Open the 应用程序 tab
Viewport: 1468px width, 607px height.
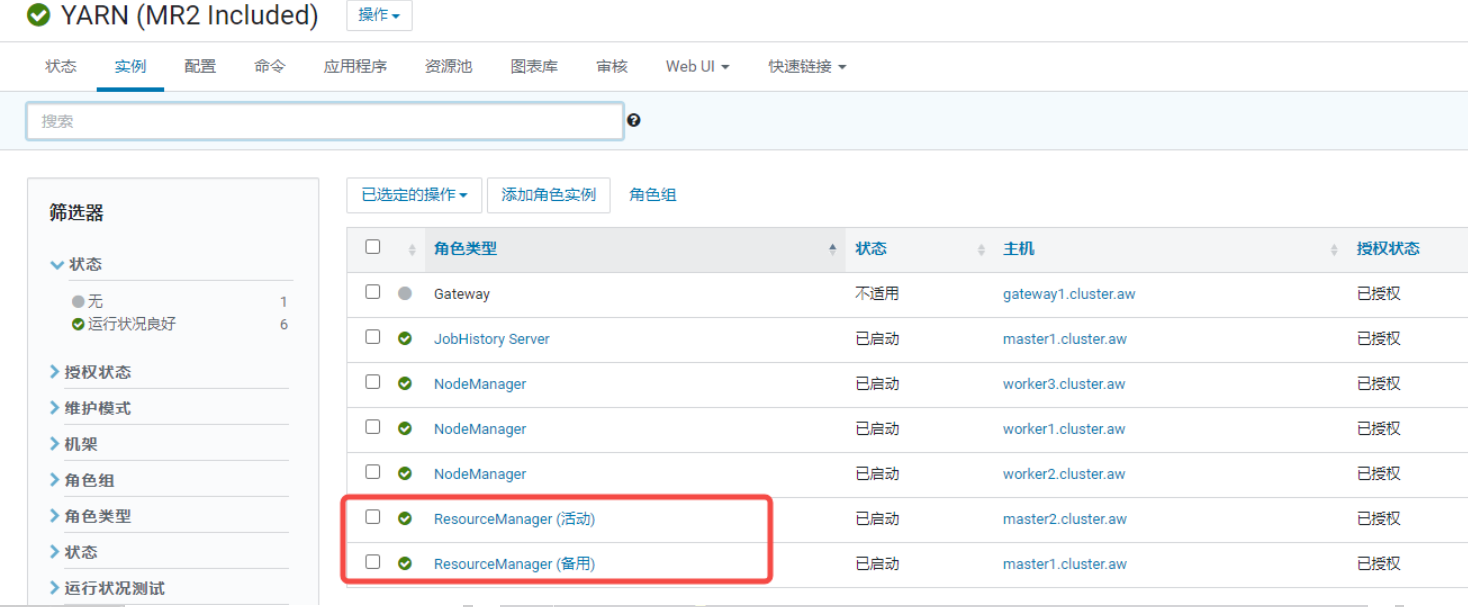point(355,67)
